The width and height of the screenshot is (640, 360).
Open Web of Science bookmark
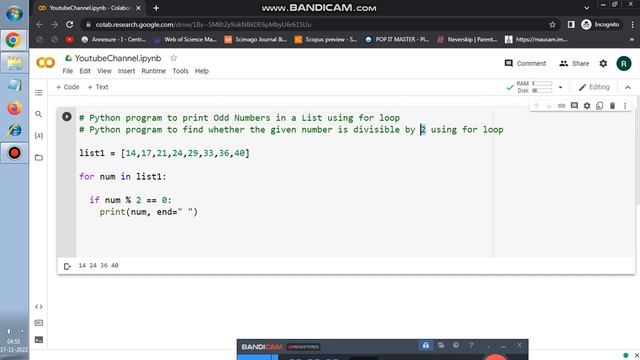pyautogui.click(x=186, y=40)
